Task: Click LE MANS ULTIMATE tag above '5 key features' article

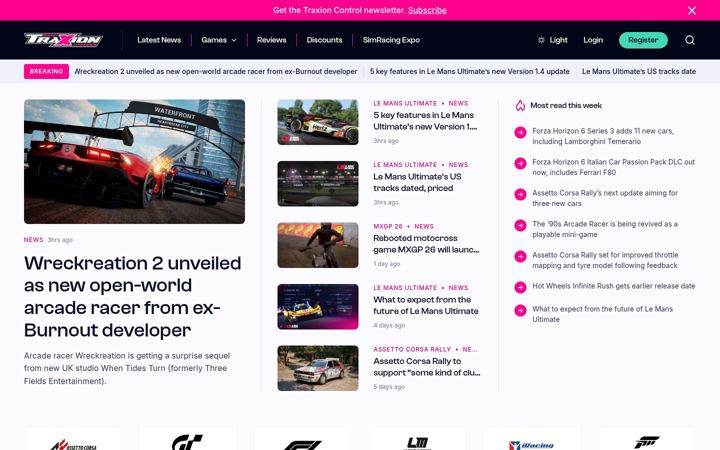Action: pyautogui.click(x=405, y=103)
